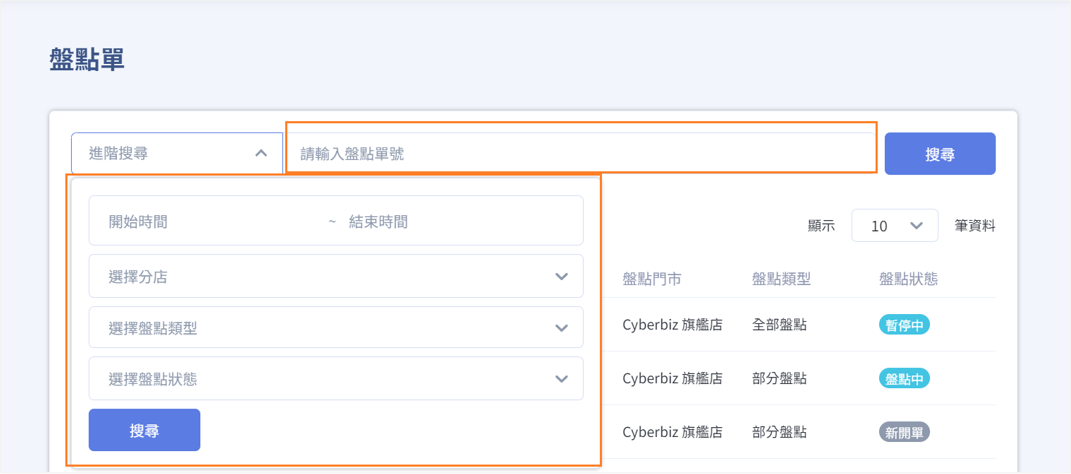Click the 暫停中 status badge
This screenshot has height=474, width=1071.
[904, 325]
